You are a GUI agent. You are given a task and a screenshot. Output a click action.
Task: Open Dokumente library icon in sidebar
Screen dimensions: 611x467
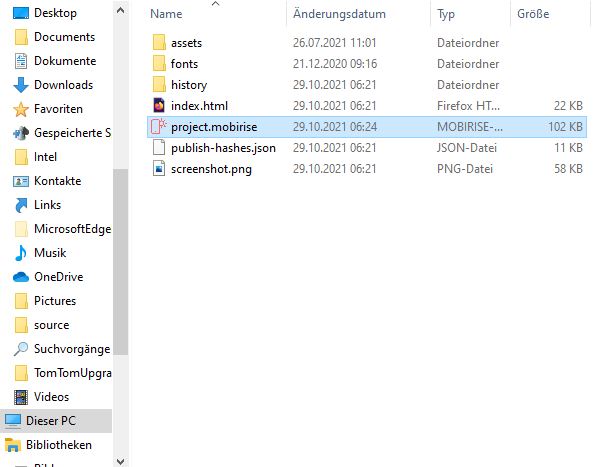21,61
